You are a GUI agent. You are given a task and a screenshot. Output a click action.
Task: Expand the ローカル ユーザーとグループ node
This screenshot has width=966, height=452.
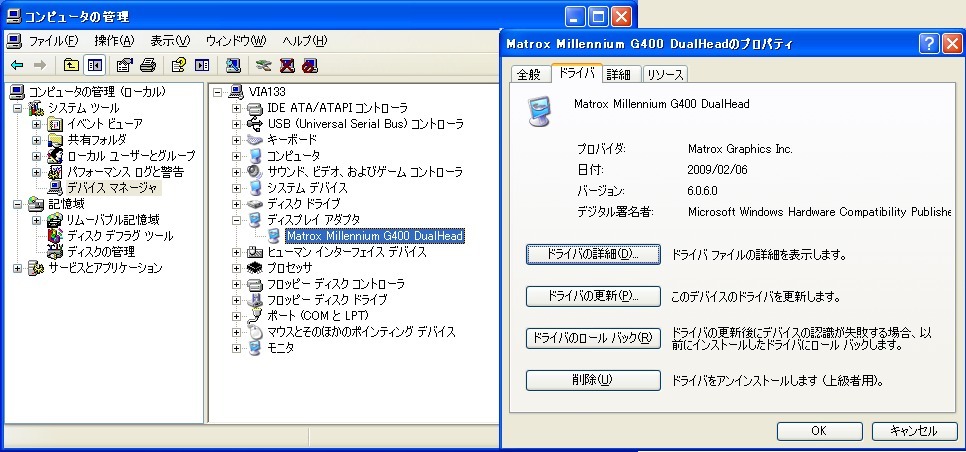(36, 156)
